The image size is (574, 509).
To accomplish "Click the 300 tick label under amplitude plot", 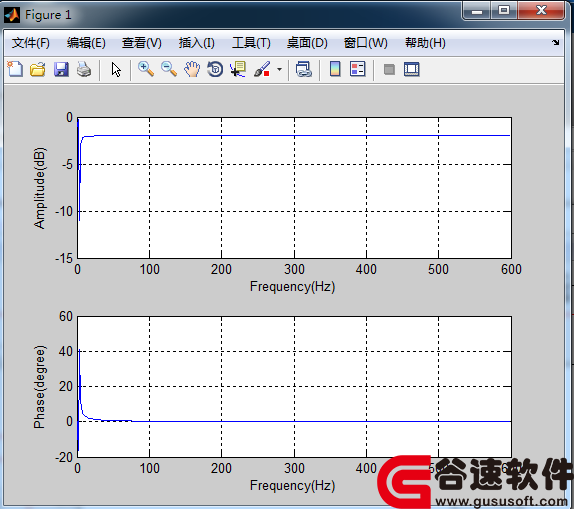I will pyautogui.click(x=294, y=270).
